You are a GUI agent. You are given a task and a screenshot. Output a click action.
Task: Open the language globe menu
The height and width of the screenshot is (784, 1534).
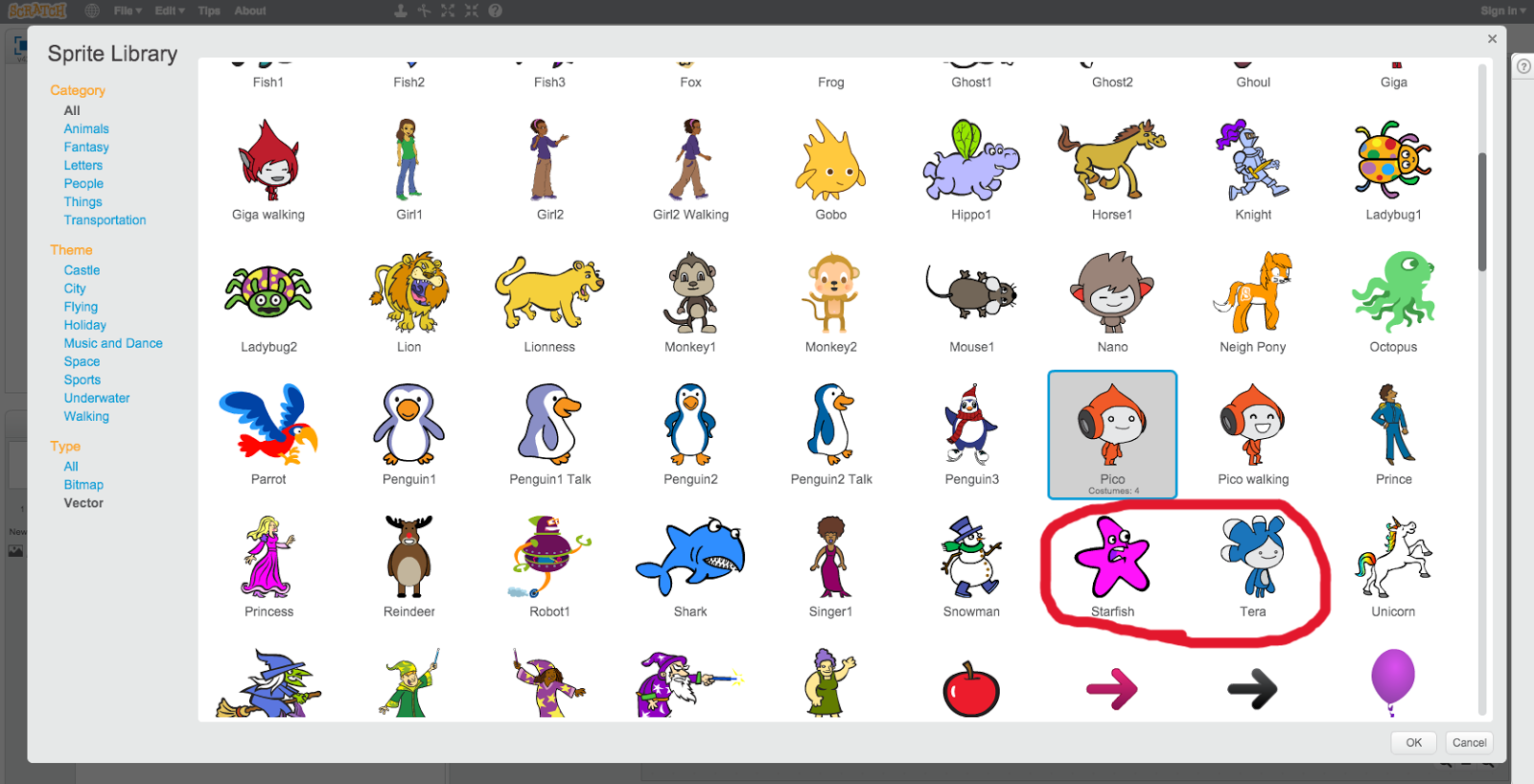pyautogui.click(x=92, y=11)
